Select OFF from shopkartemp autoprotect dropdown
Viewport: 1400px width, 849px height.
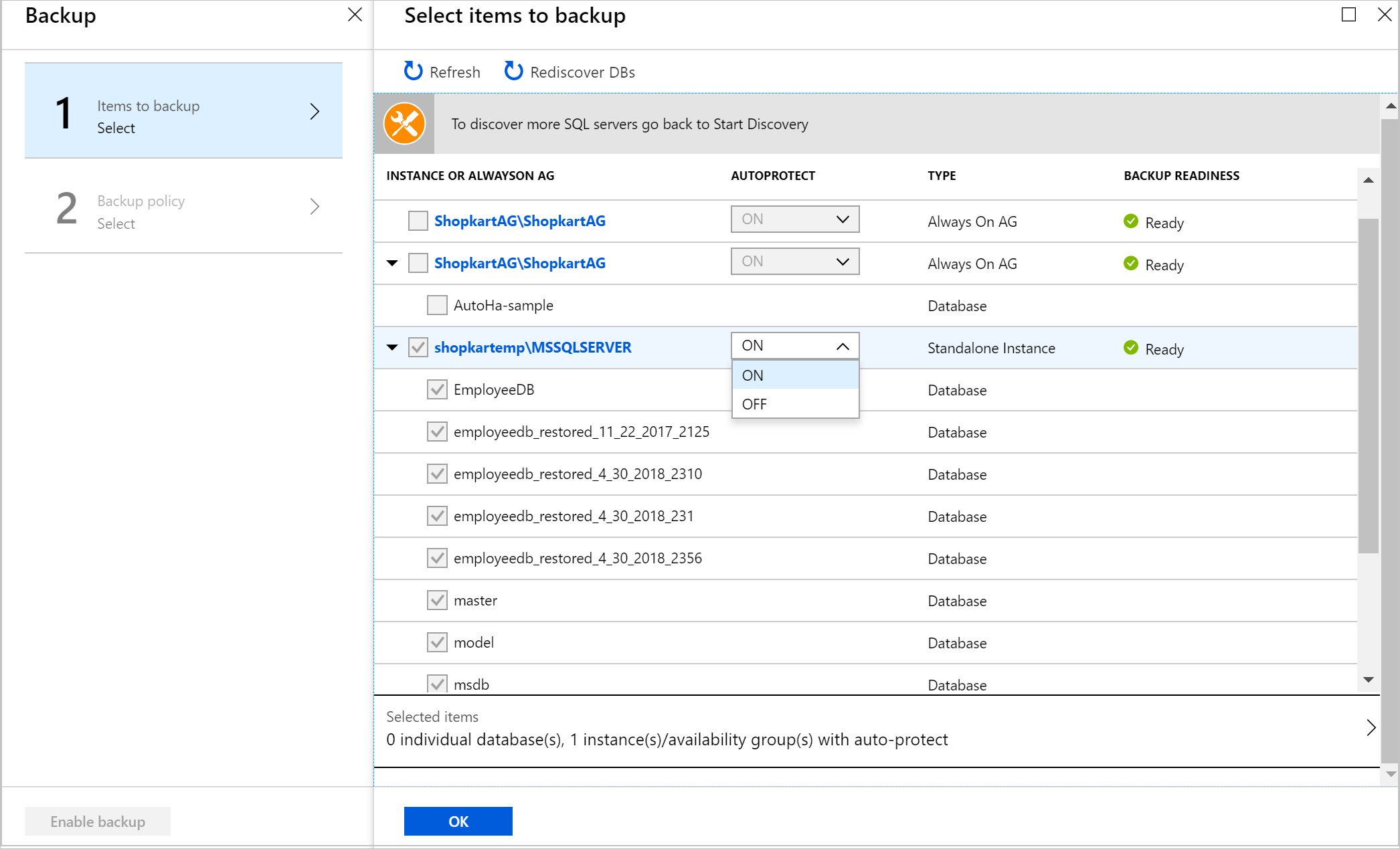click(x=755, y=404)
